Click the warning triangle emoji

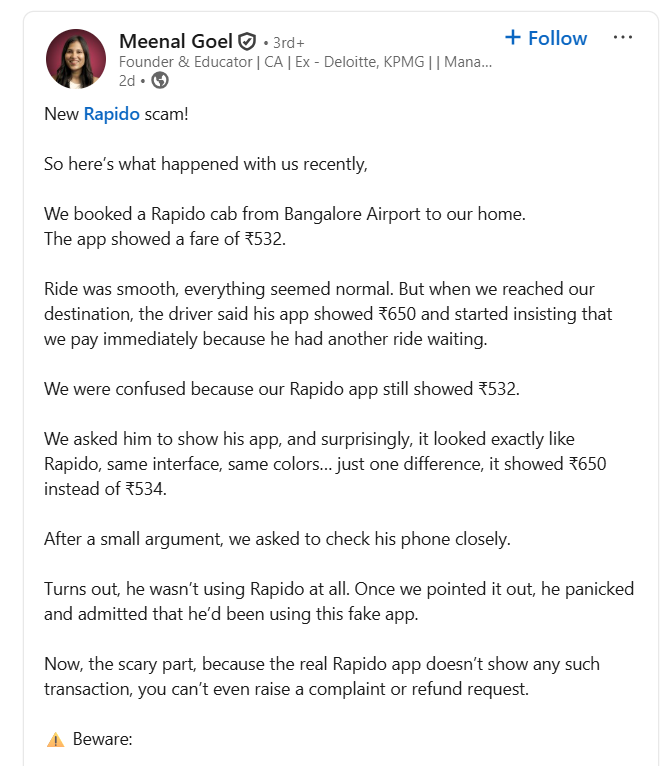[x=55, y=740]
